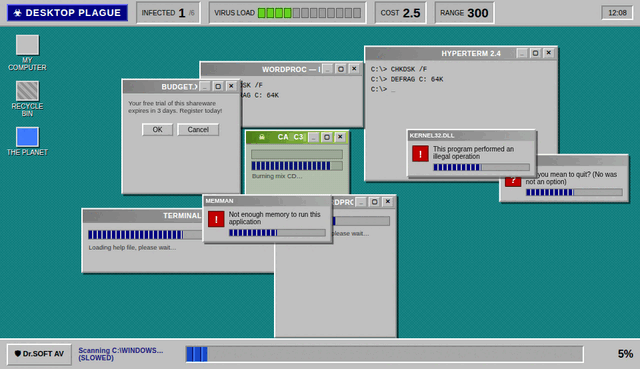Click the 'Burning mix CD...' label
The width and height of the screenshot is (640, 369).
coord(277,176)
